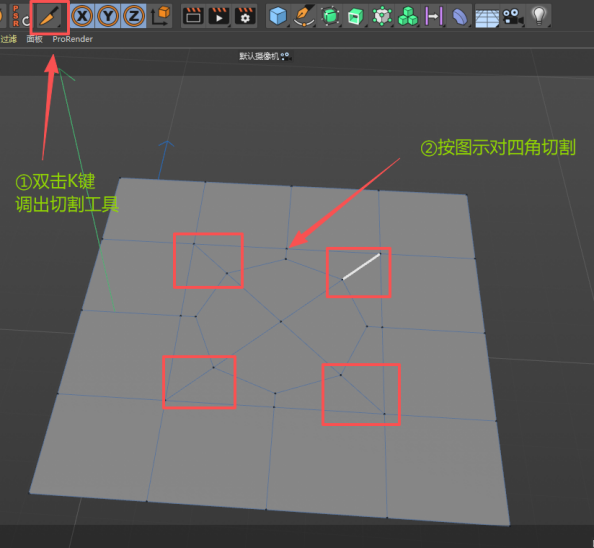Open the Spline Pen tool
594x548 pixels.
coord(304,16)
